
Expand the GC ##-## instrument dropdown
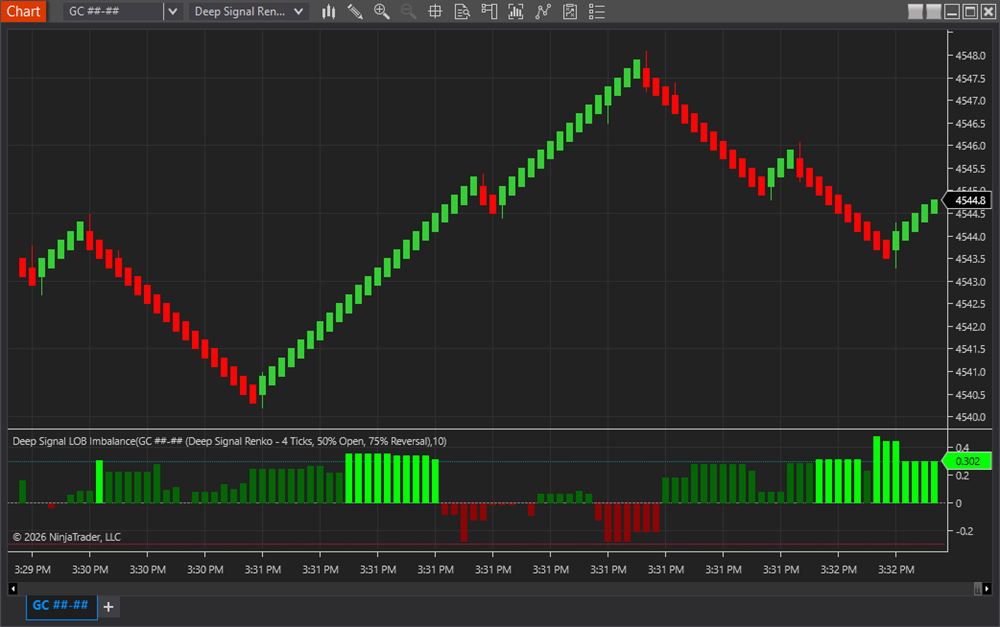tap(172, 11)
